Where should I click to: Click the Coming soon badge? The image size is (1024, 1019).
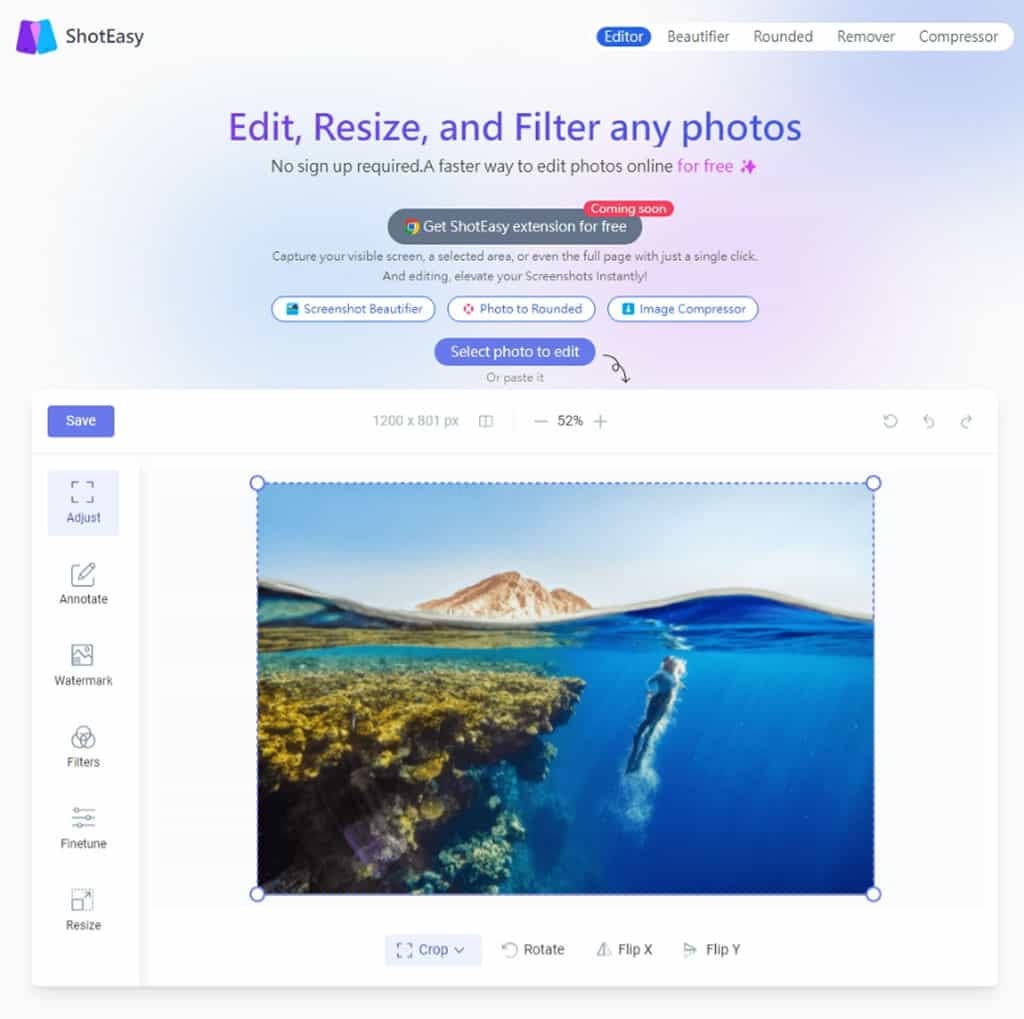point(628,209)
